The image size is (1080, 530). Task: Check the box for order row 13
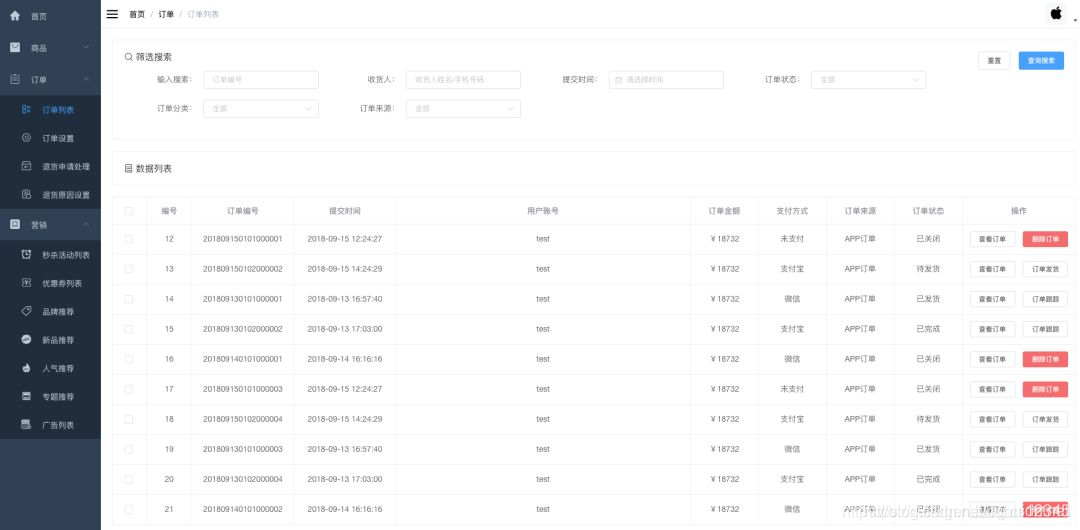(129, 269)
